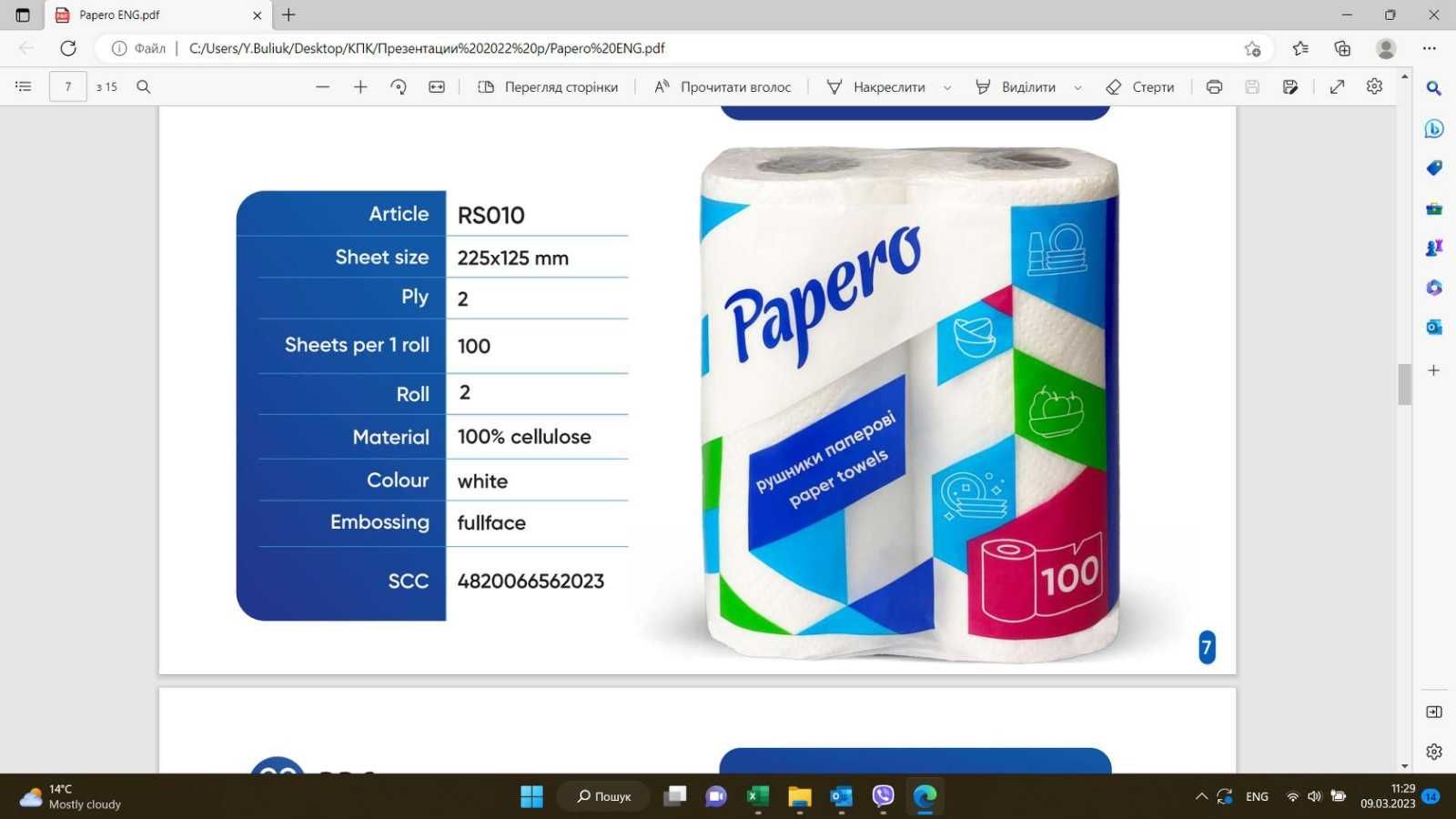
Task: Open browser Collections
Action: pyautogui.click(x=1342, y=48)
